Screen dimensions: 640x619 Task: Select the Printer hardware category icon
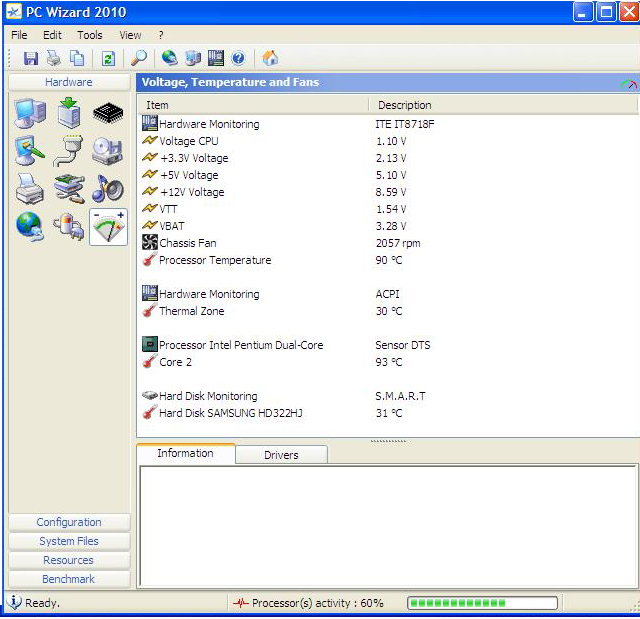[x=30, y=188]
